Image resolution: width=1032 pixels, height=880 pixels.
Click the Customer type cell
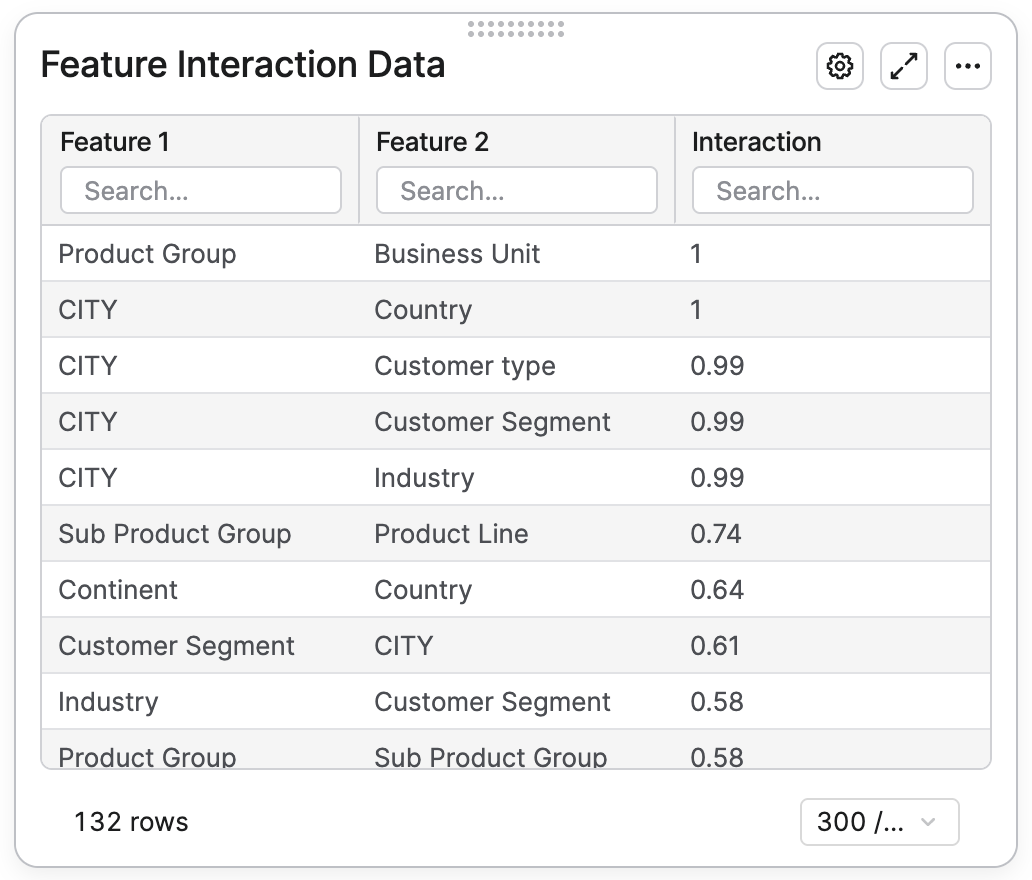pyautogui.click(x=465, y=366)
